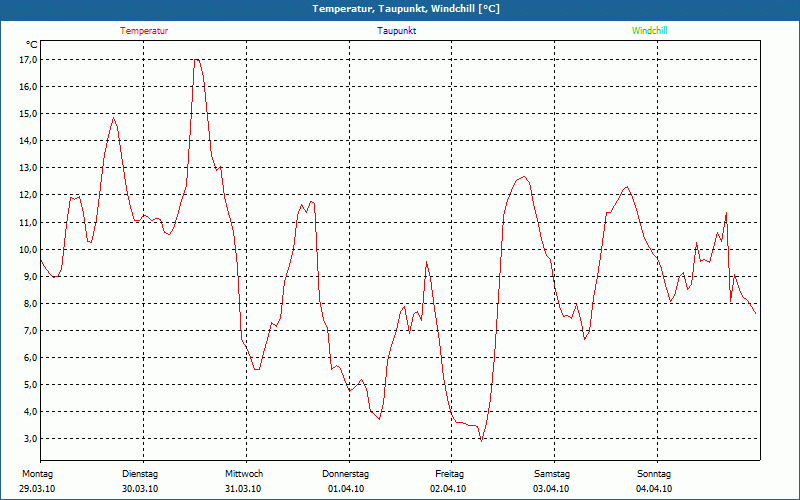Select the 3,0 y-axis value
This screenshot has width=800, height=500.
click(x=31, y=439)
